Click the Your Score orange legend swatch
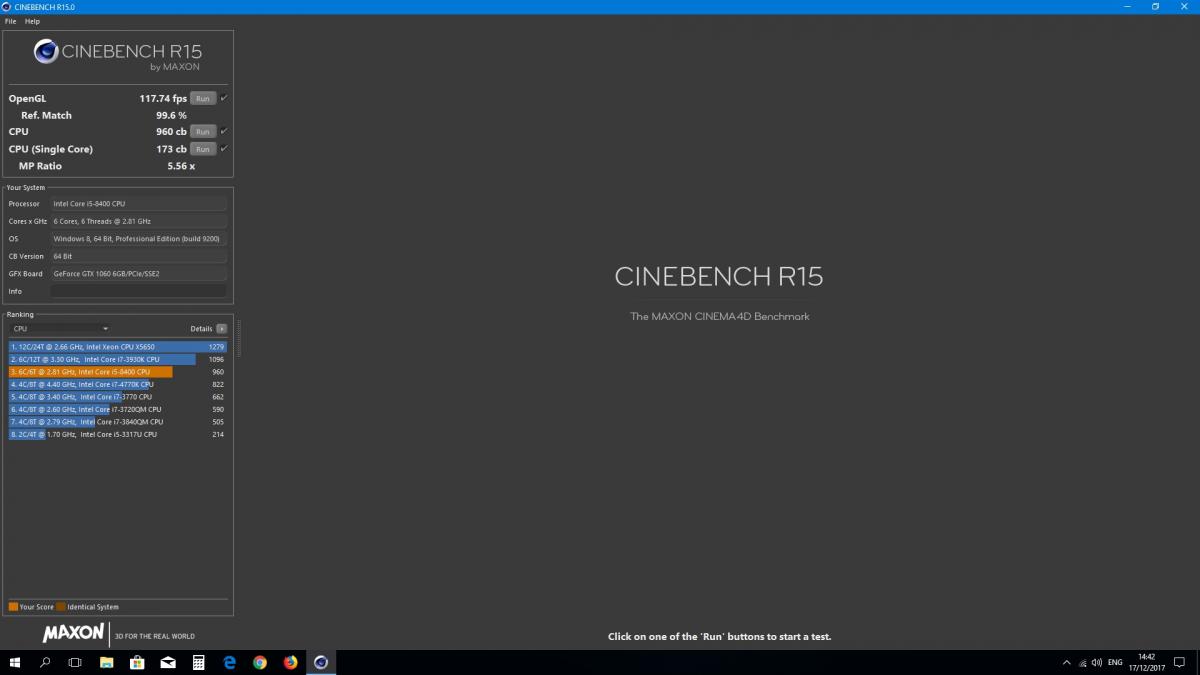Image resolution: width=1200 pixels, height=675 pixels. point(13,606)
